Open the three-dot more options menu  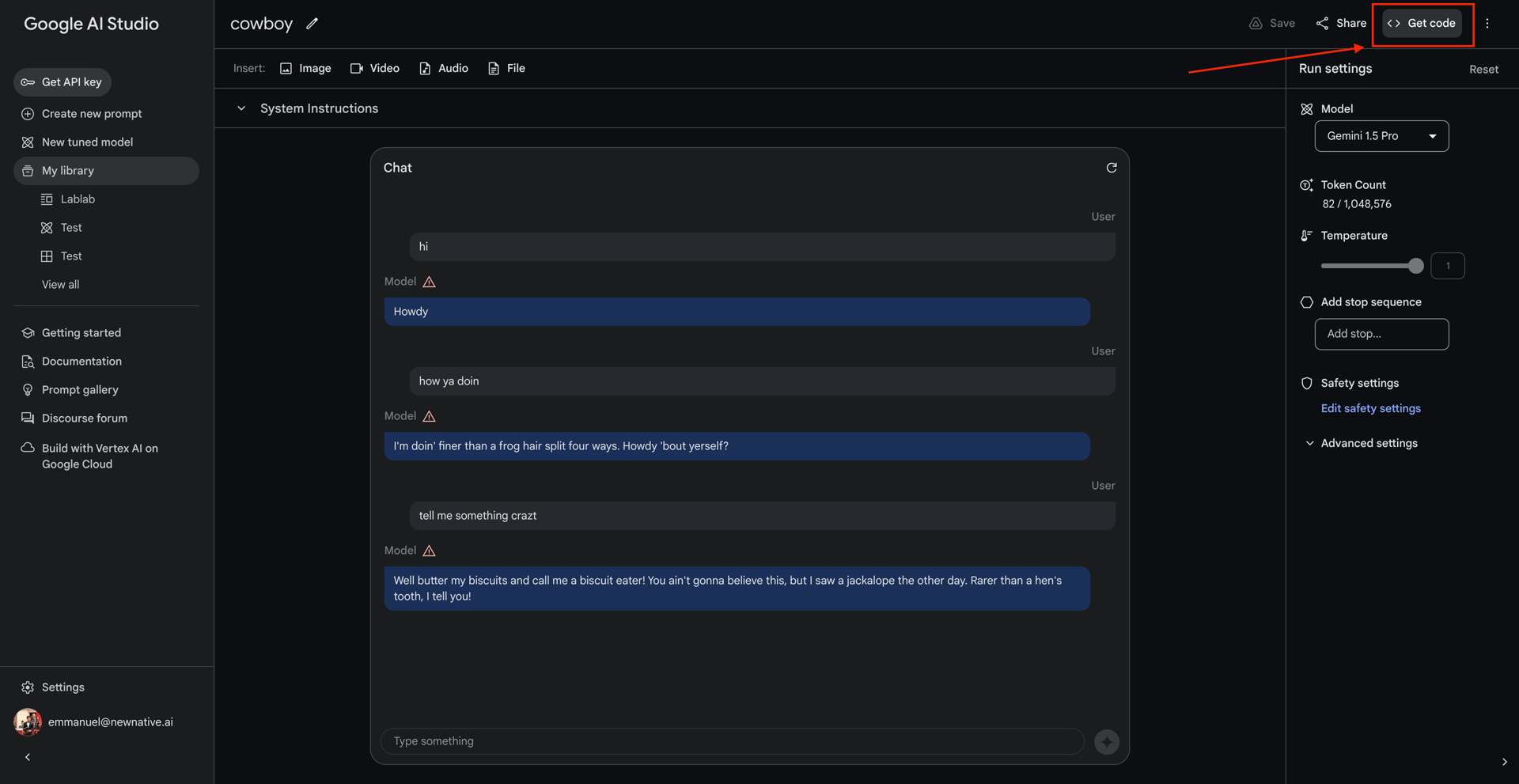pyautogui.click(x=1487, y=24)
